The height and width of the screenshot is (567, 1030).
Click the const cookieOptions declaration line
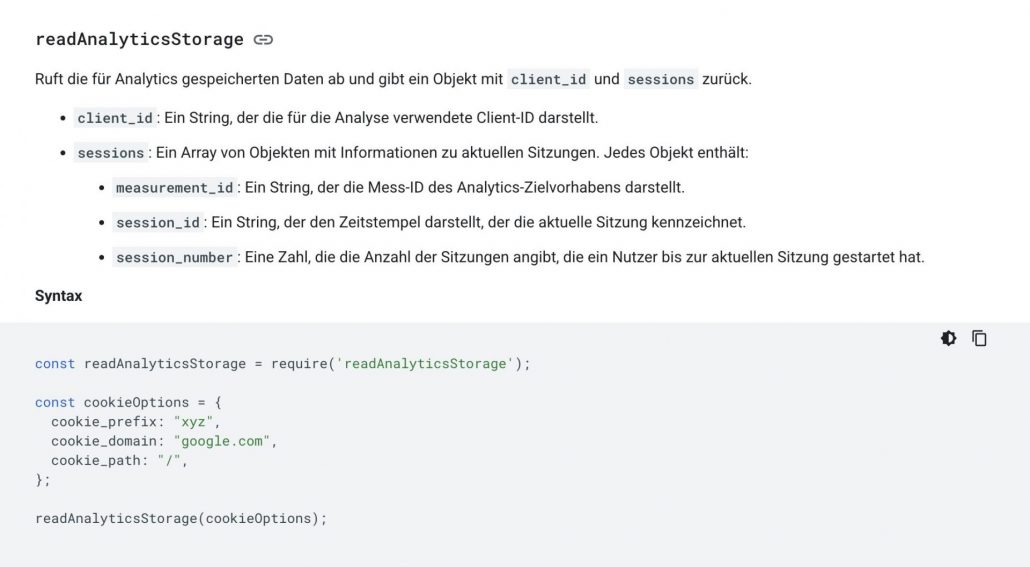point(128,402)
